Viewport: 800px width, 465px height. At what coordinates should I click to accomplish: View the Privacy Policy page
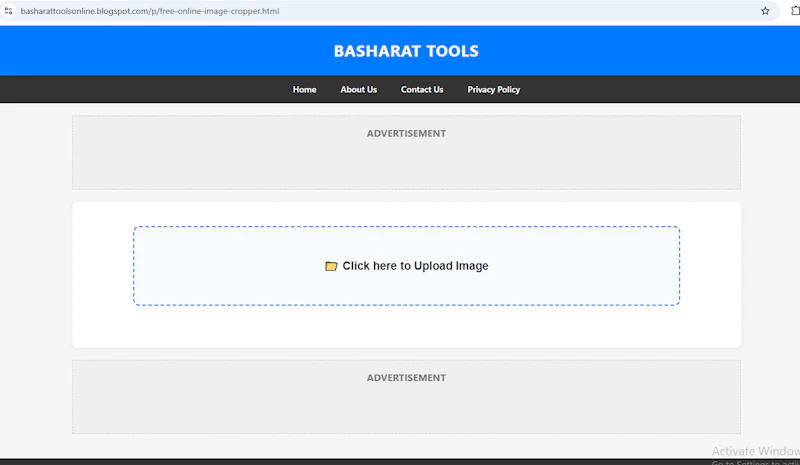[493, 89]
